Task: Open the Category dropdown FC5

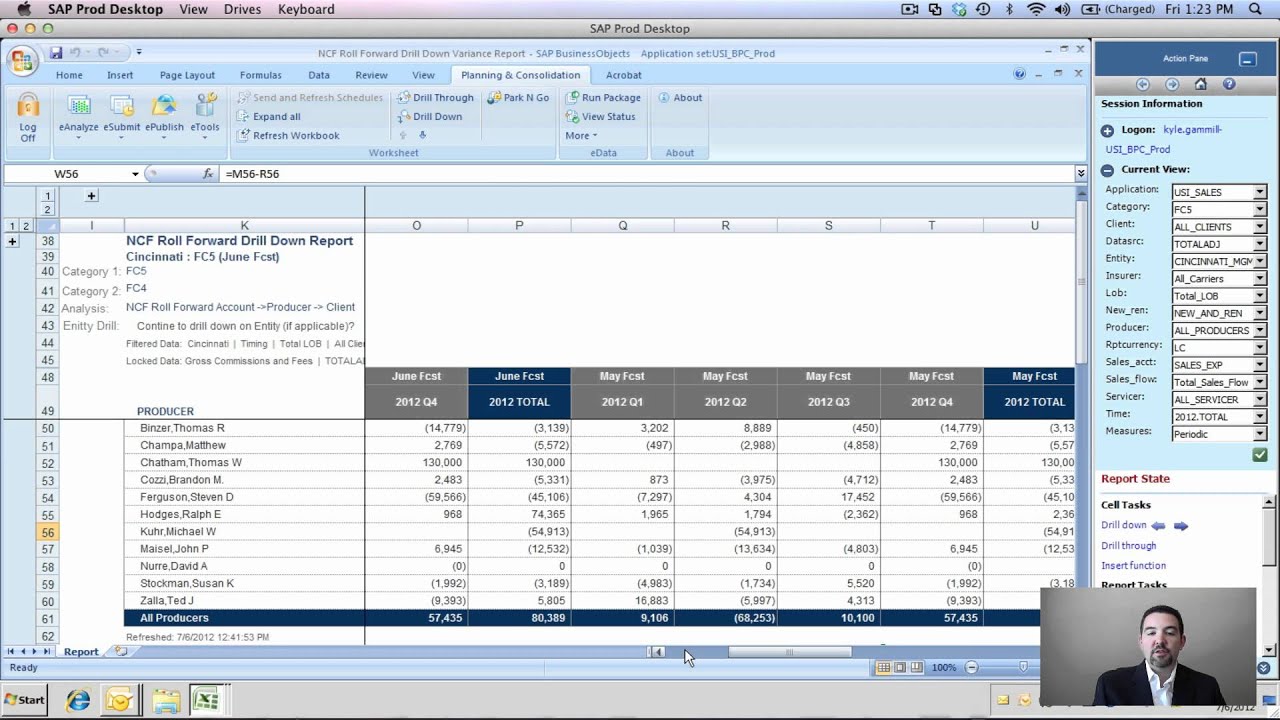Action: point(1259,209)
